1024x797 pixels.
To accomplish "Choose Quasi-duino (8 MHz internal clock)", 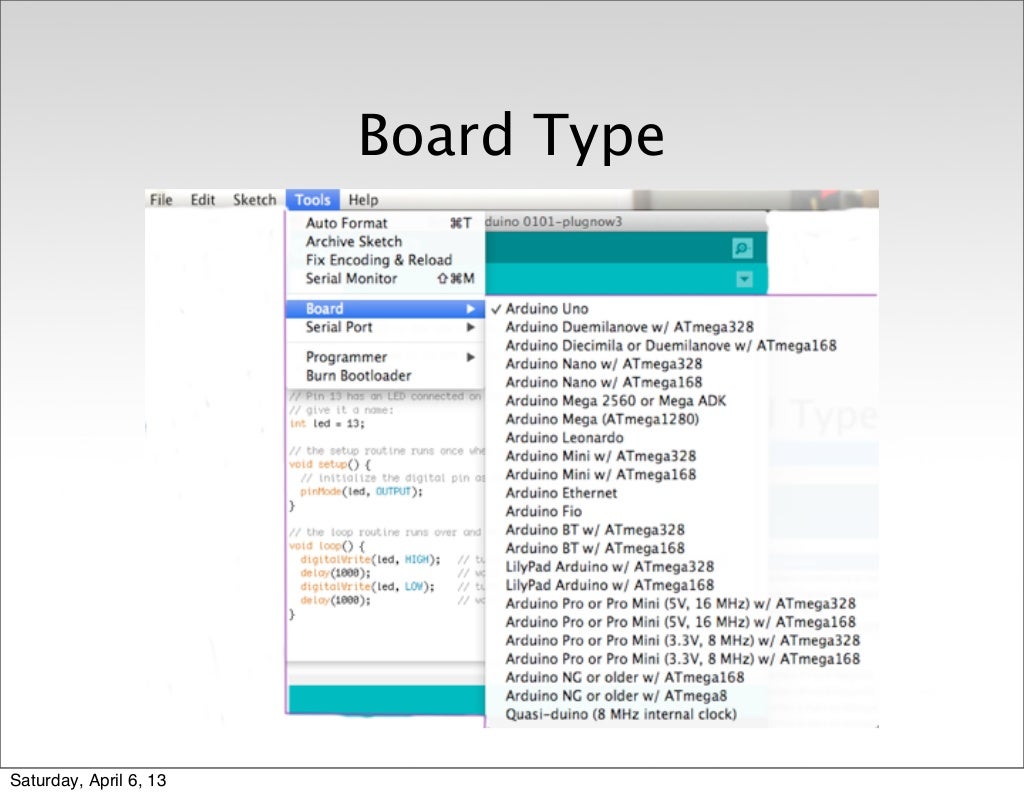I will pyautogui.click(x=681, y=715).
